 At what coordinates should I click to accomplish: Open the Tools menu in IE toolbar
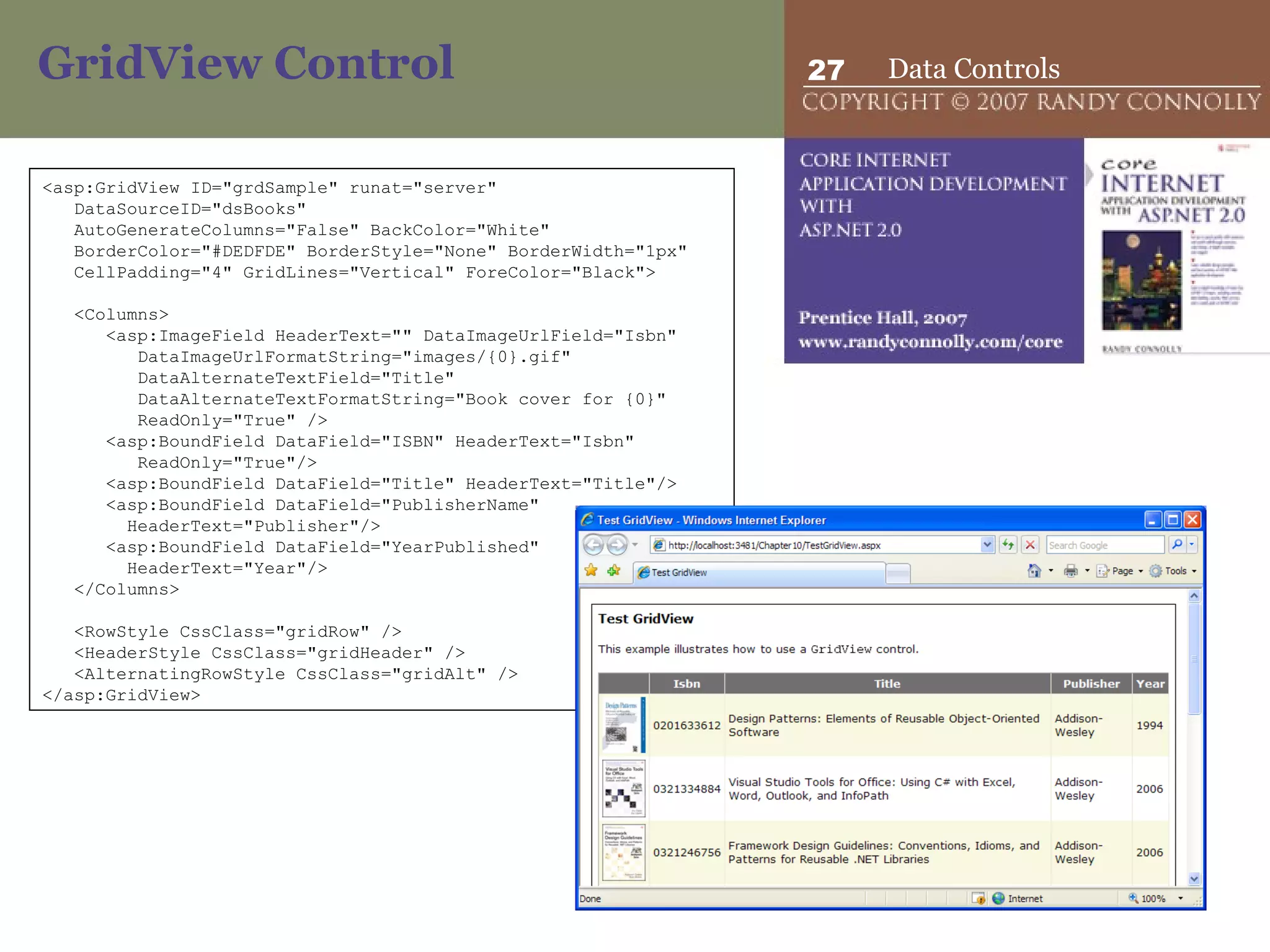[x=1173, y=571]
